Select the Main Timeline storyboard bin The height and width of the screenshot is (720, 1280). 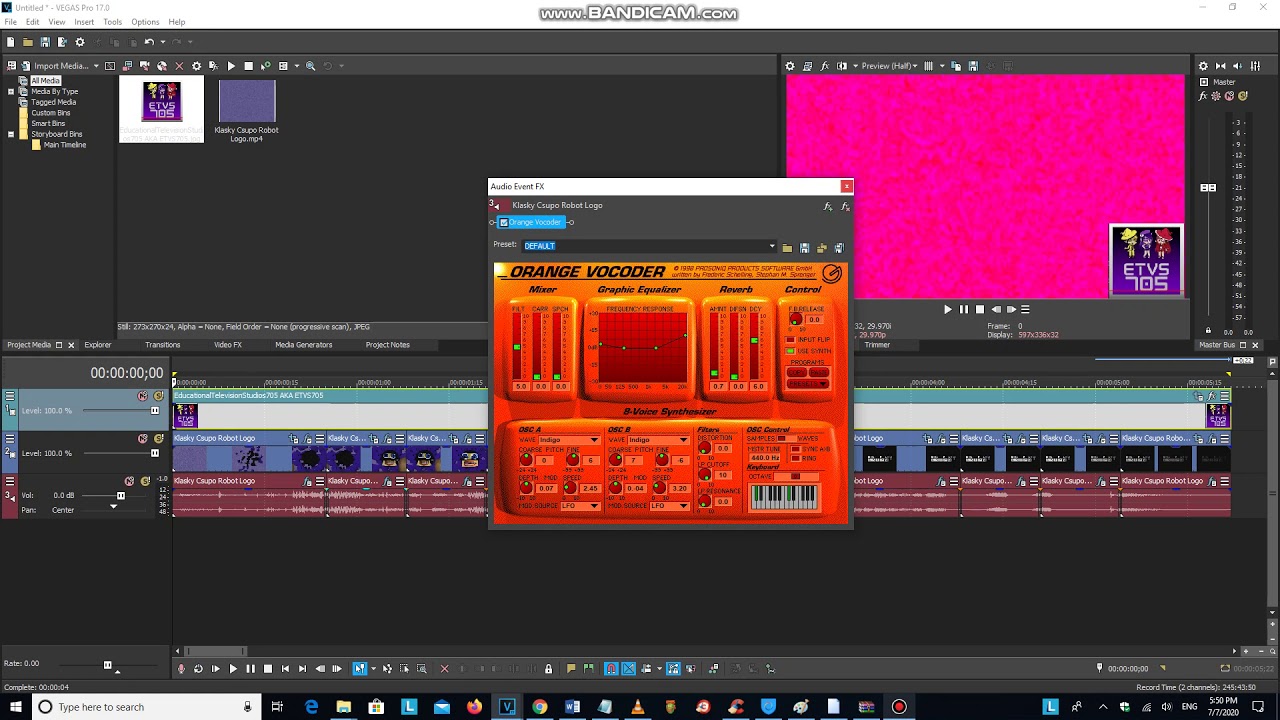(x=65, y=145)
